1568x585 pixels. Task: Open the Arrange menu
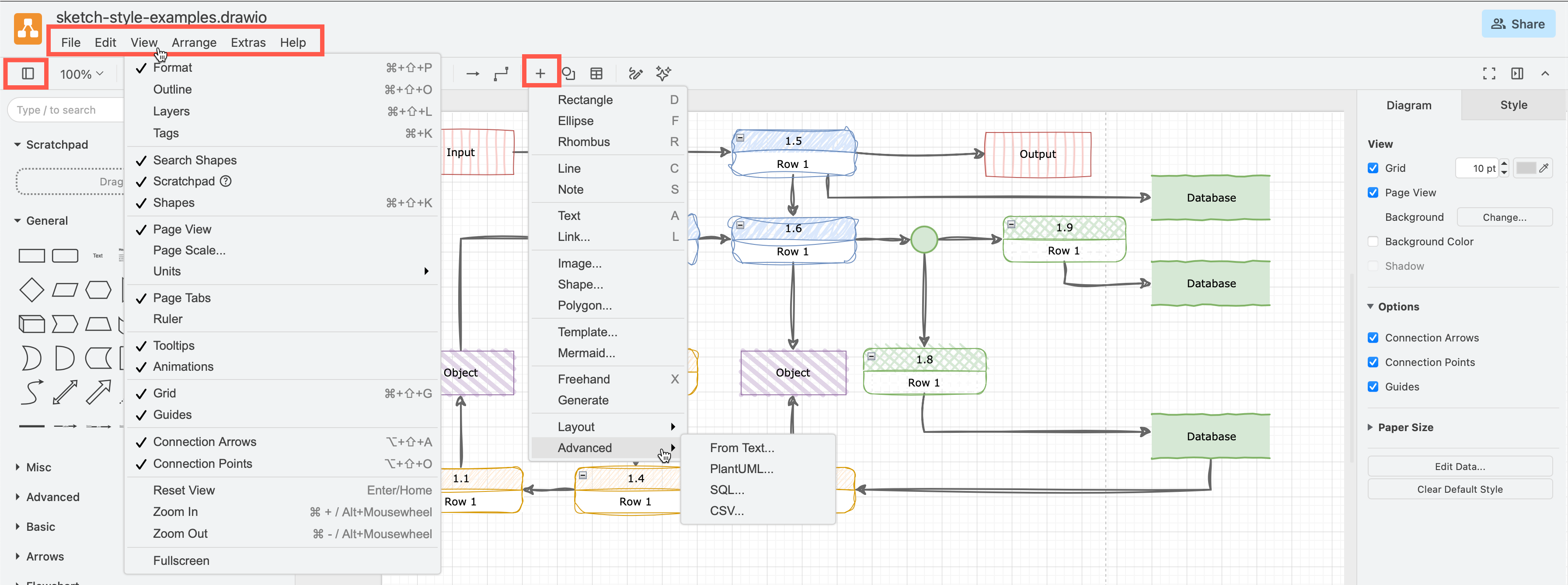194,42
